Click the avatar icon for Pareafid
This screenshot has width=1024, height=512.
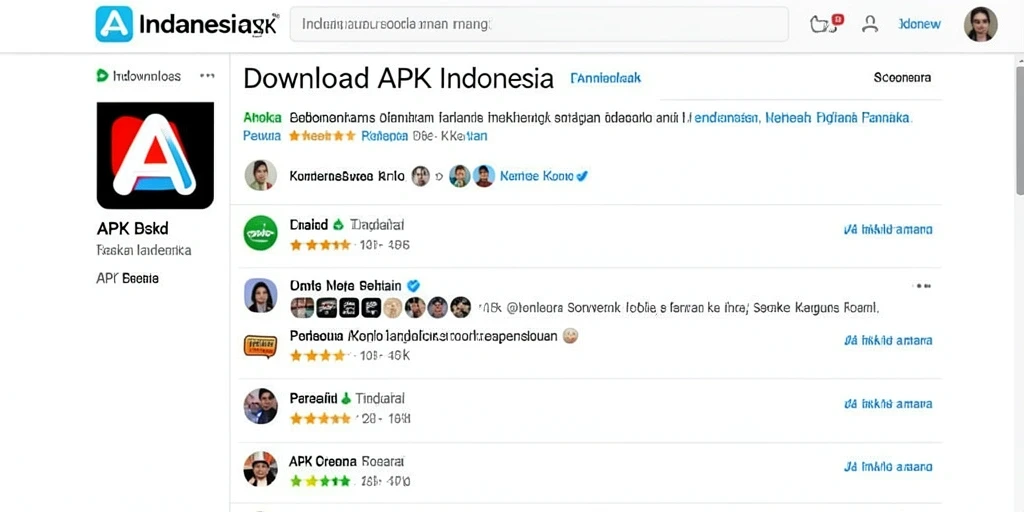coord(261,406)
